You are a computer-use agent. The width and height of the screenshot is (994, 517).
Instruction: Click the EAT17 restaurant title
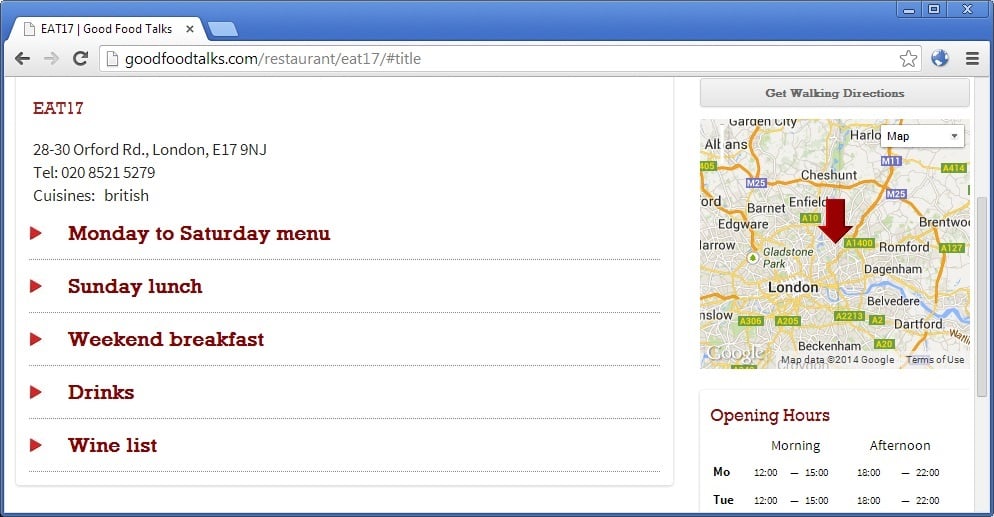58,108
